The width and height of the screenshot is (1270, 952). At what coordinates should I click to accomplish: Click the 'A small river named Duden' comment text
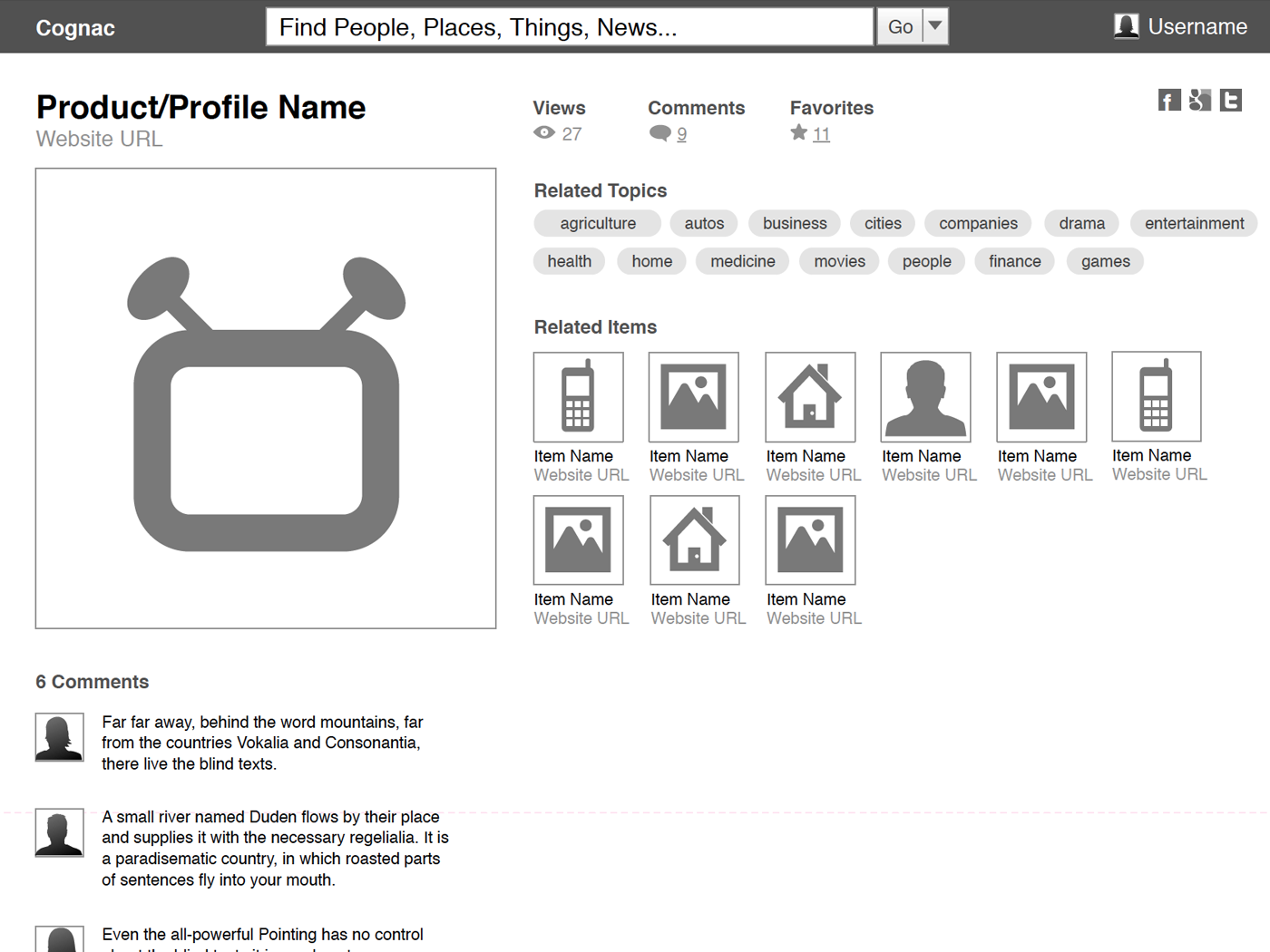(x=275, y=849)
